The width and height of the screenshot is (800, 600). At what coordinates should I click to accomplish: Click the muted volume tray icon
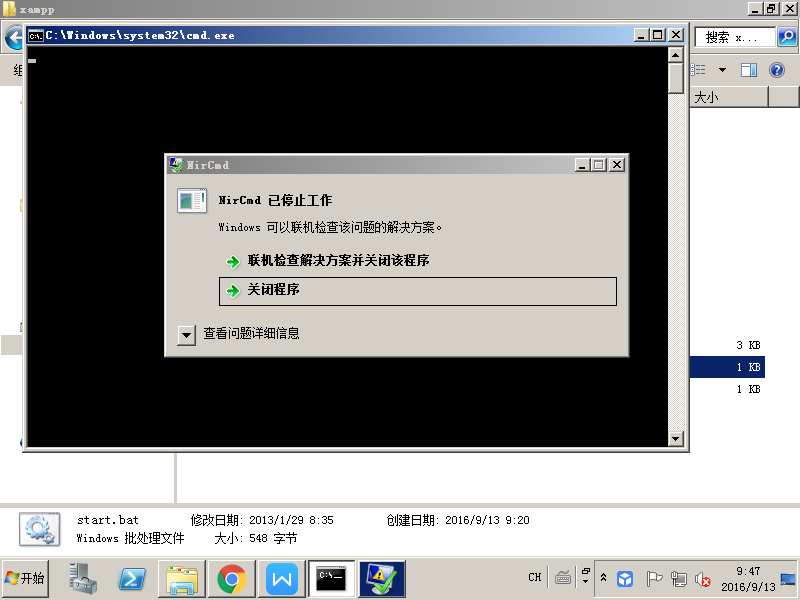coord(703,579)
